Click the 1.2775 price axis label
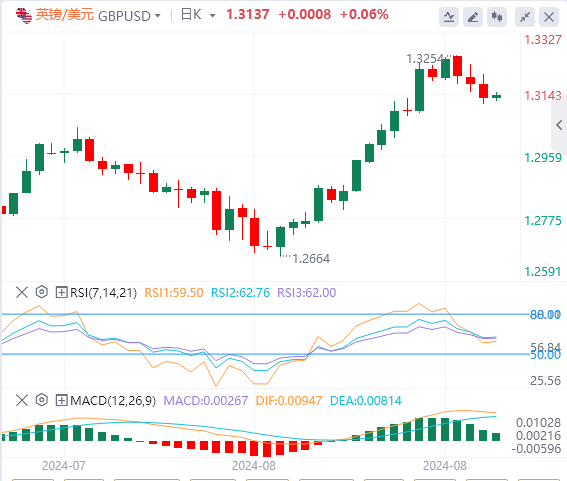Viewport: 567px width, 481px height. pyautogui.click(x=543, y=221)
